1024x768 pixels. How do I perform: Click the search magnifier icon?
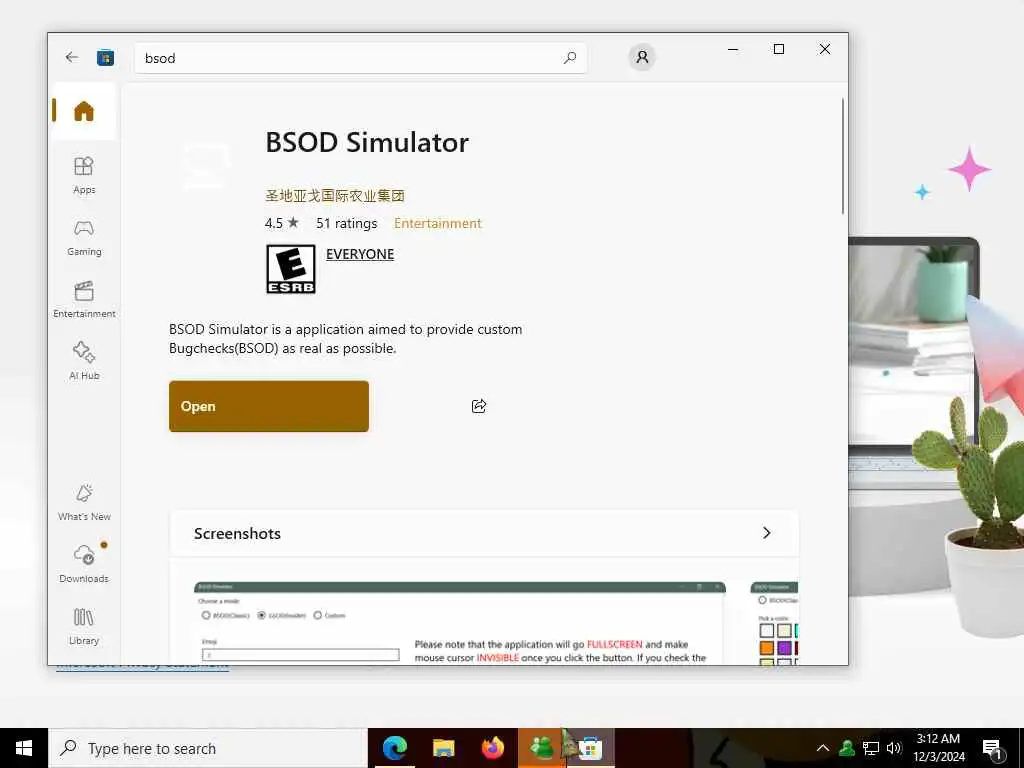[x=569, y=57]
